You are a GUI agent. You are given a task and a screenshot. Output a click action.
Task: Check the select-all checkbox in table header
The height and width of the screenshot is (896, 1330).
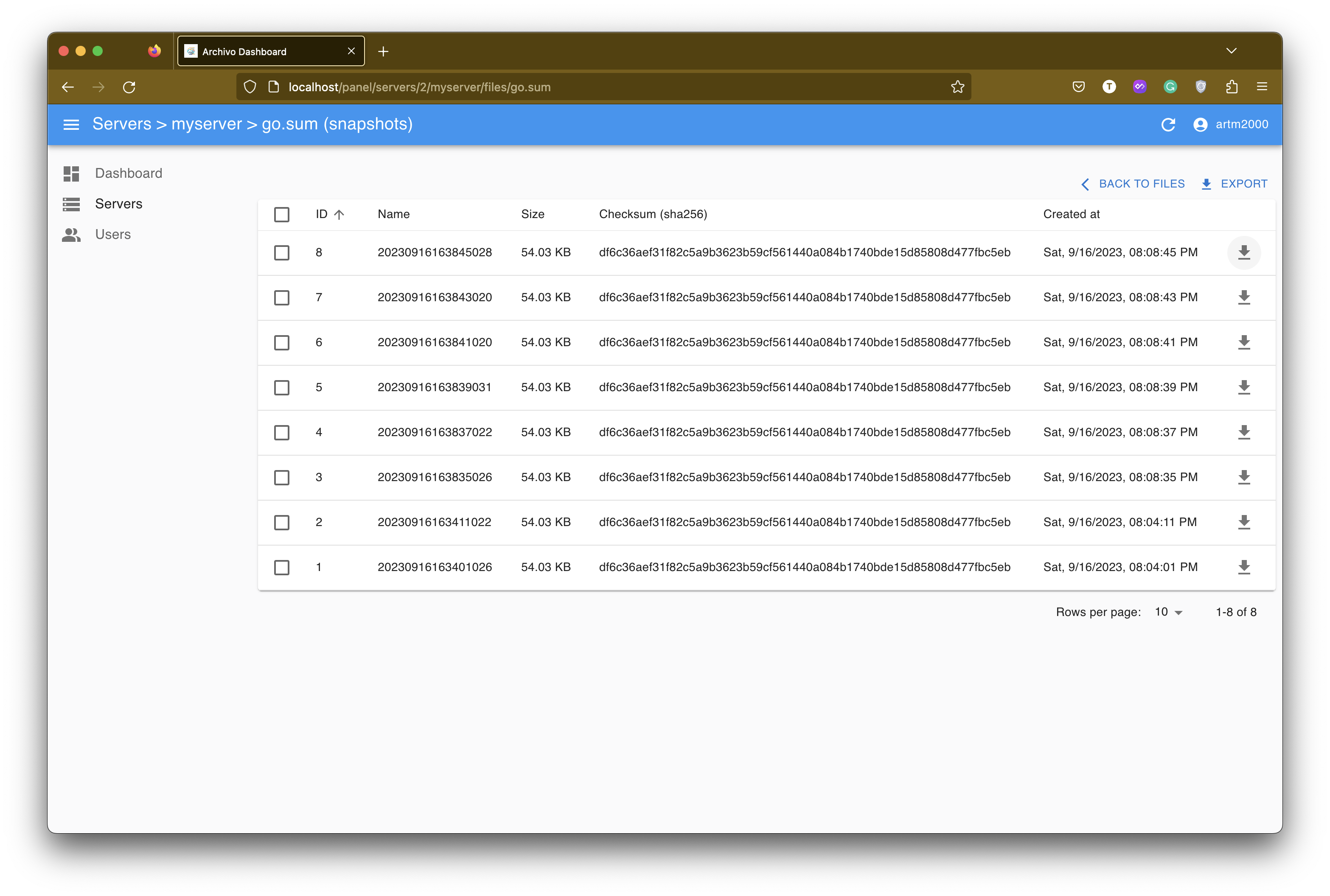282,214
